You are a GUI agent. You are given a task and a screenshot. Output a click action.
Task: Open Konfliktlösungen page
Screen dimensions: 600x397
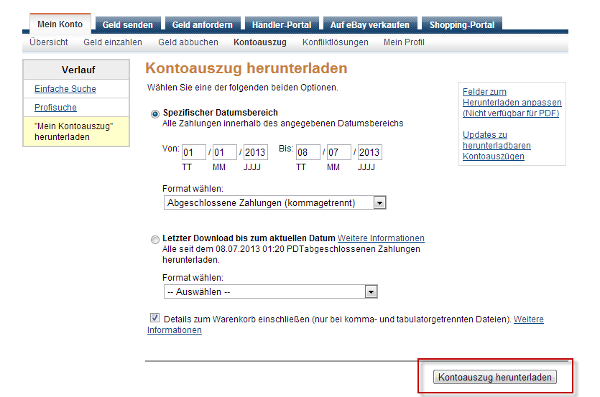tap(335, 42)
